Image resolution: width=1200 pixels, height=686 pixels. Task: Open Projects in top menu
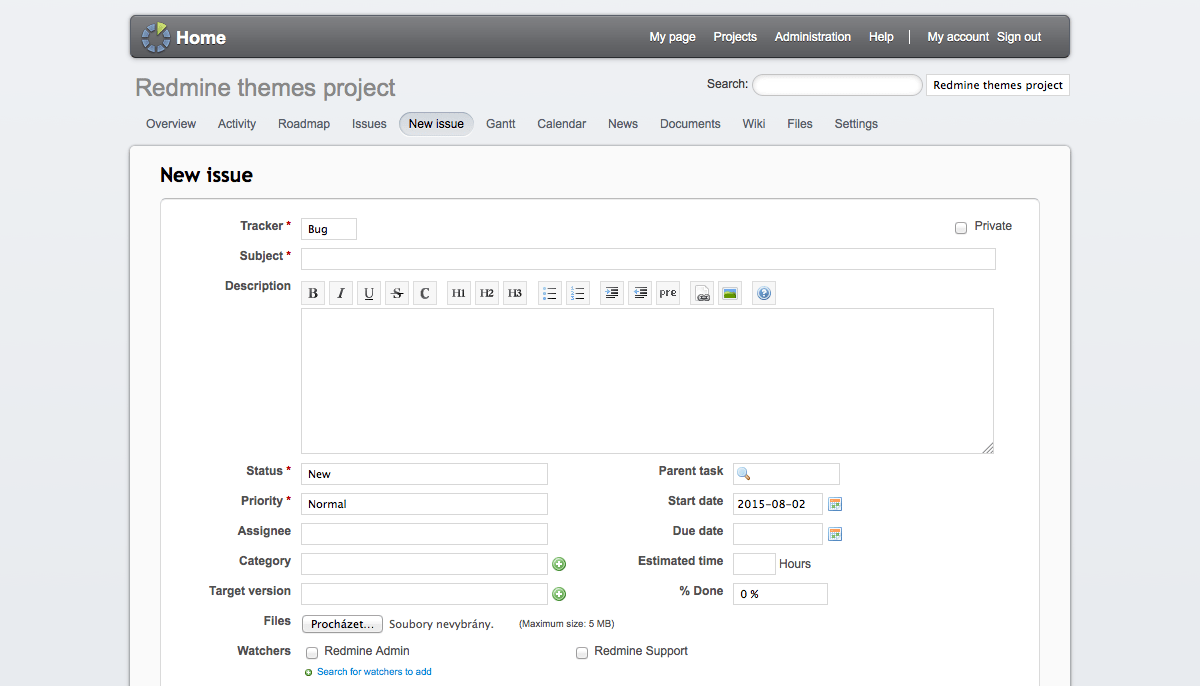coord(735,37)
